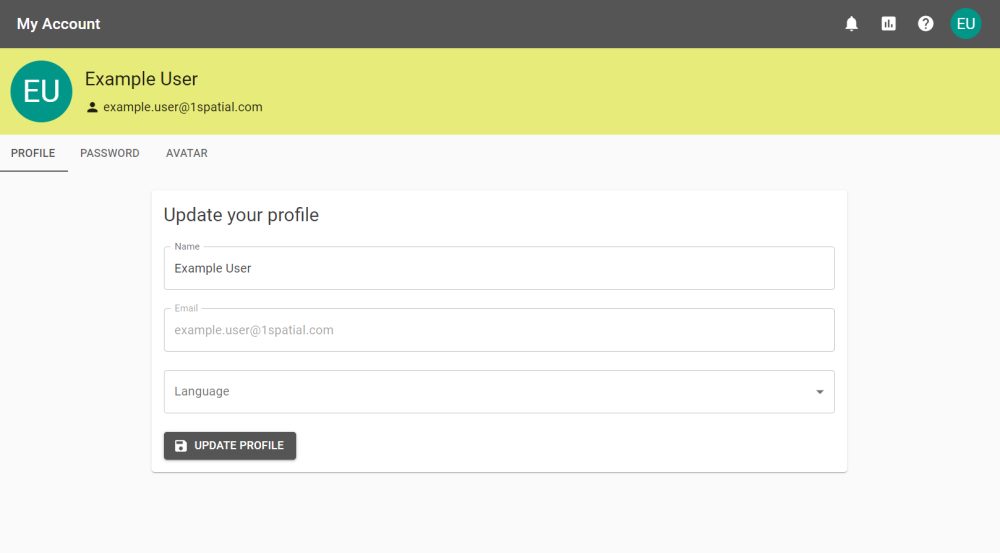Click the person icon beside header email
The height and width of the screenshot is (553, 1000).
[x=92, y=107]
